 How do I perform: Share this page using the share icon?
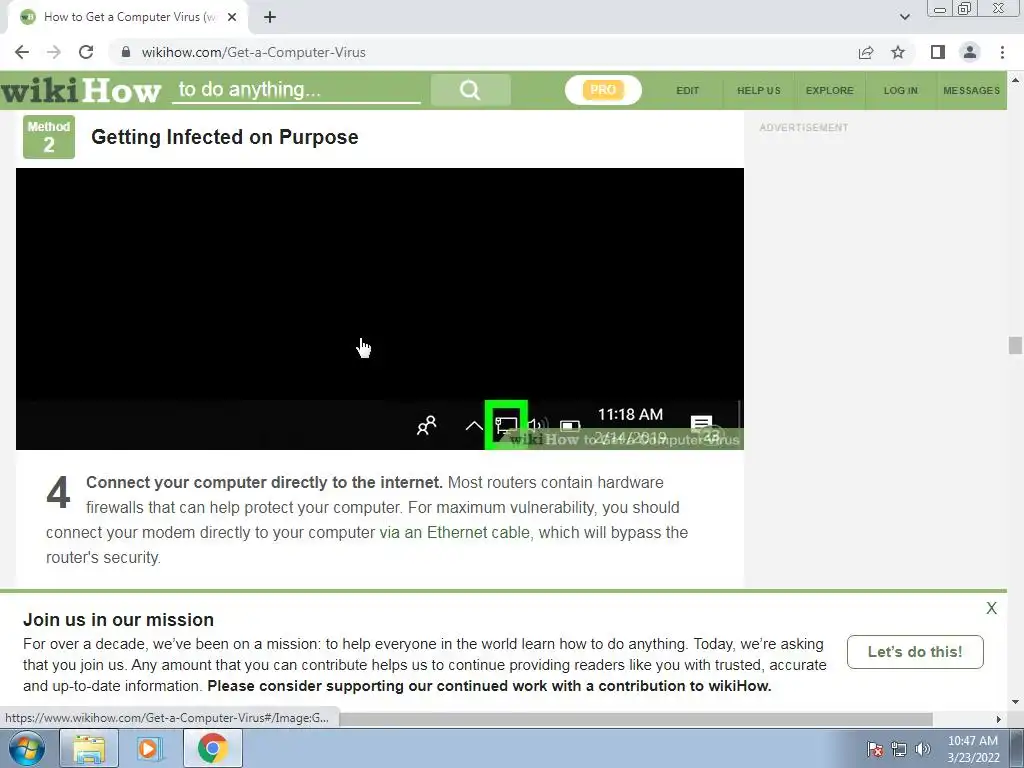pyautogui.click(x=866, y=52)
